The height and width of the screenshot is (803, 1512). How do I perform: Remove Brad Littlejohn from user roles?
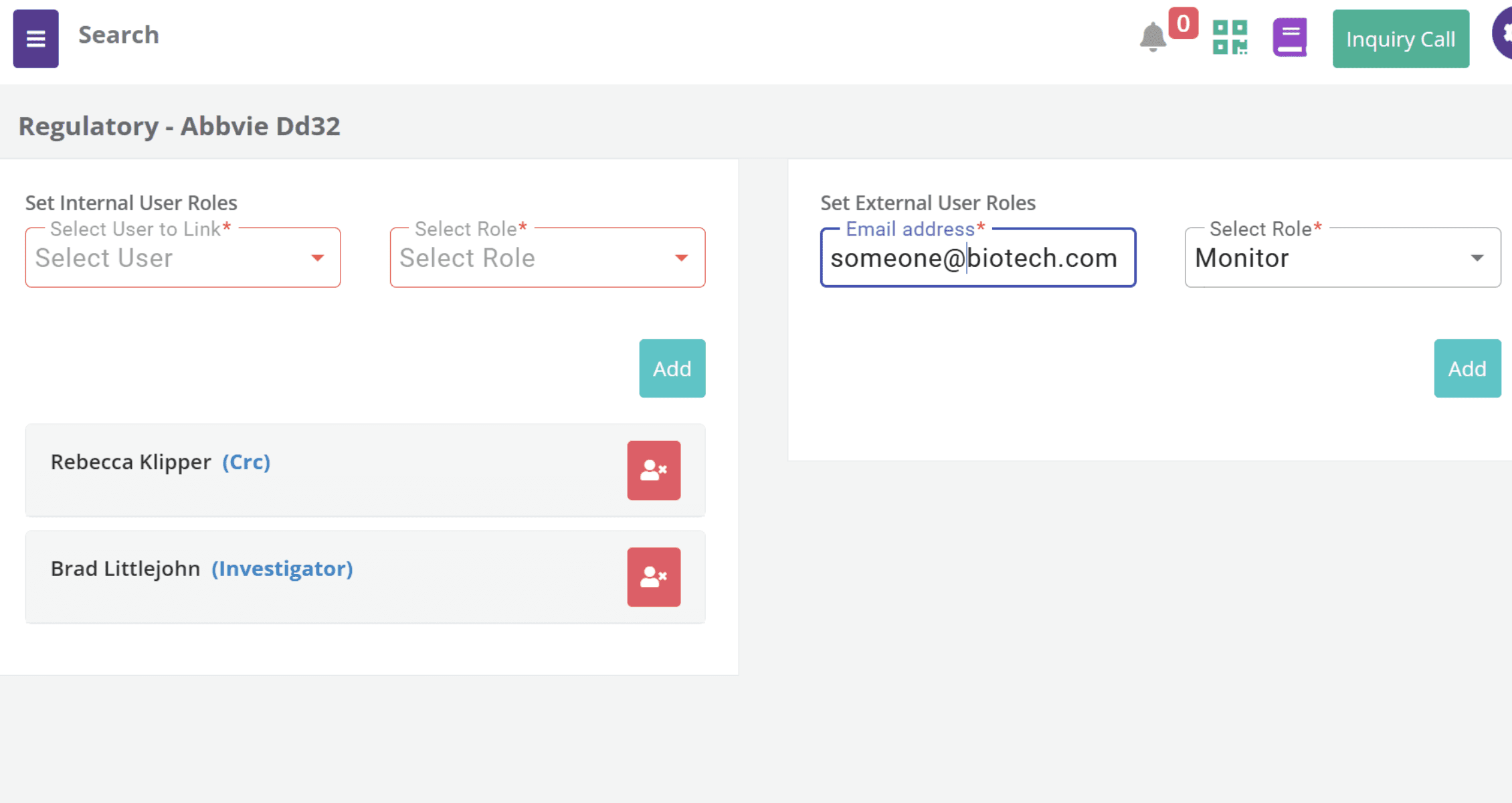point(654,577)
